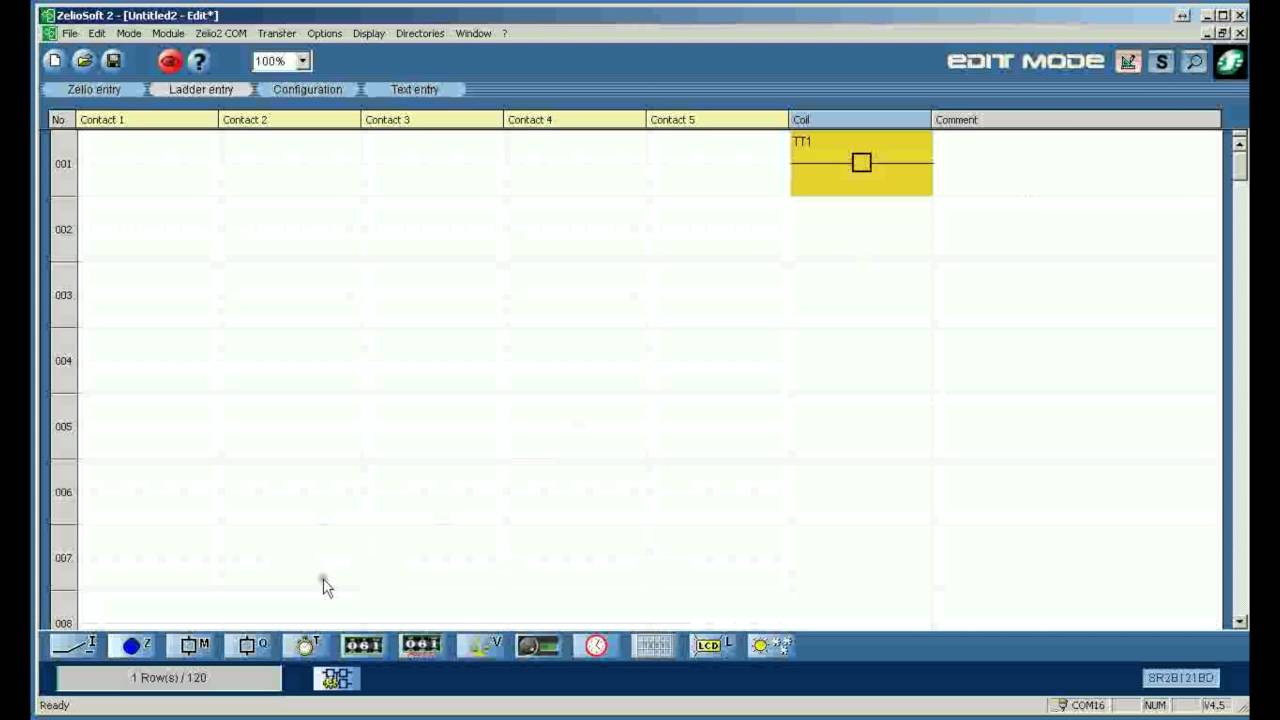Click the Contact 1 column header
Screen dimensions: 1280x720
(x=147, y=120)
